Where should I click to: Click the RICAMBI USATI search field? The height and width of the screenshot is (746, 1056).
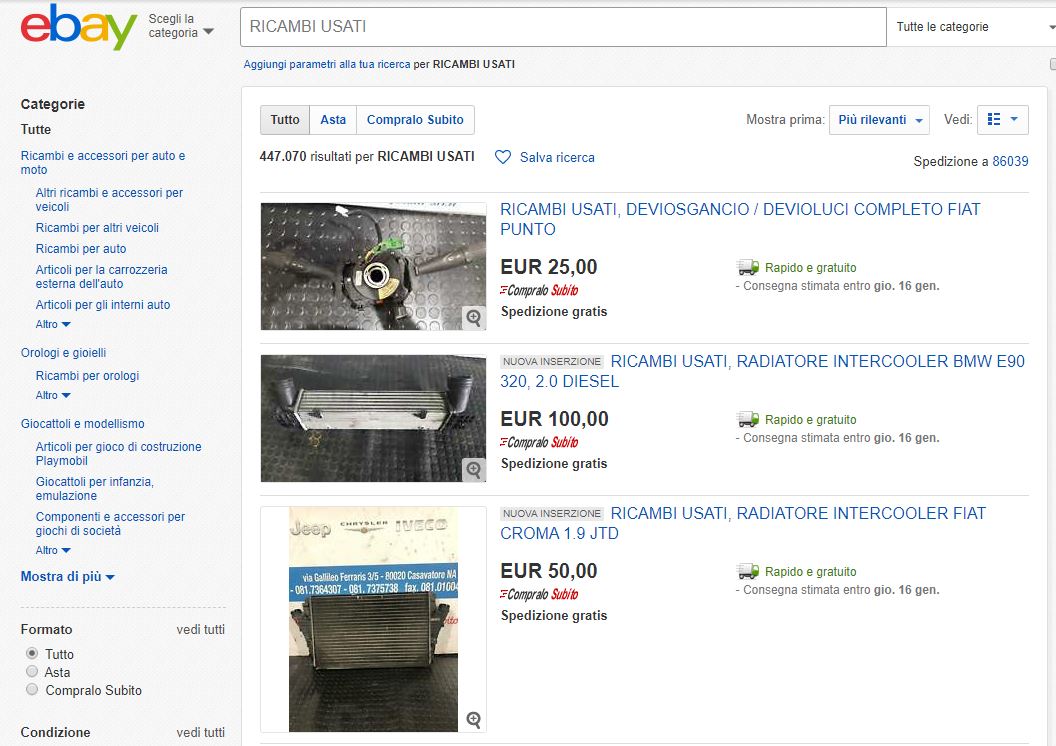563,27
